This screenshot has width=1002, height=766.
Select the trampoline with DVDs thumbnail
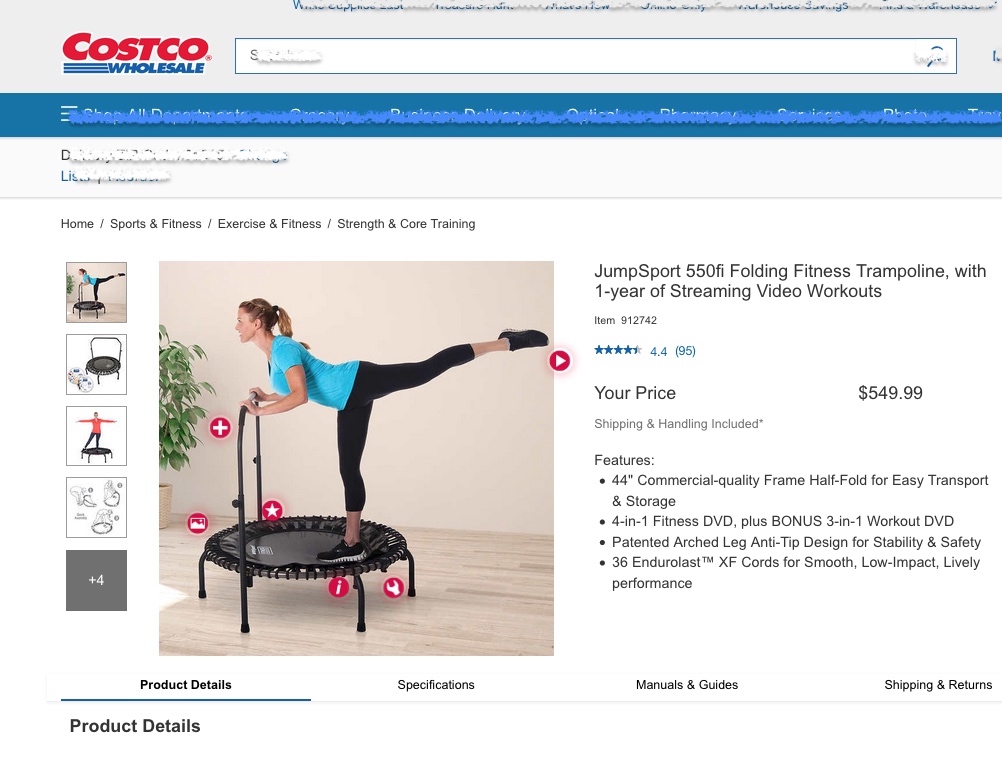96,364
